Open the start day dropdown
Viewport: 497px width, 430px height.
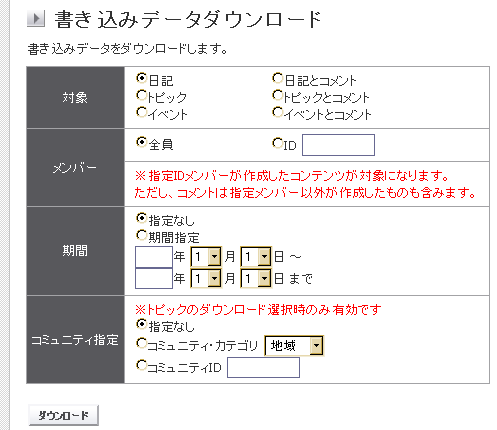coord(256,257)
